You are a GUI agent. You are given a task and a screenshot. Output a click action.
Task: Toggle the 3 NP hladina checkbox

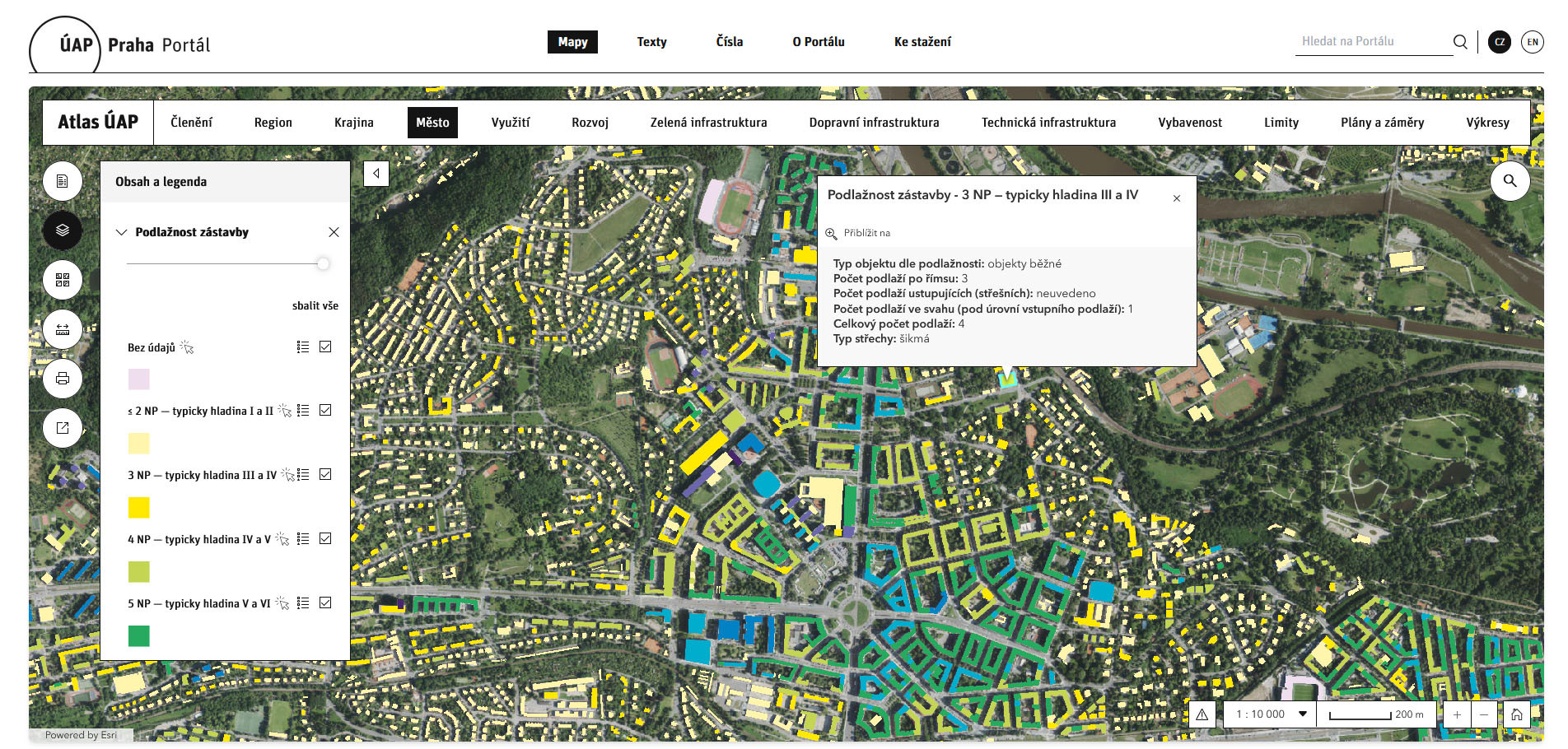(x=325, y=474)
